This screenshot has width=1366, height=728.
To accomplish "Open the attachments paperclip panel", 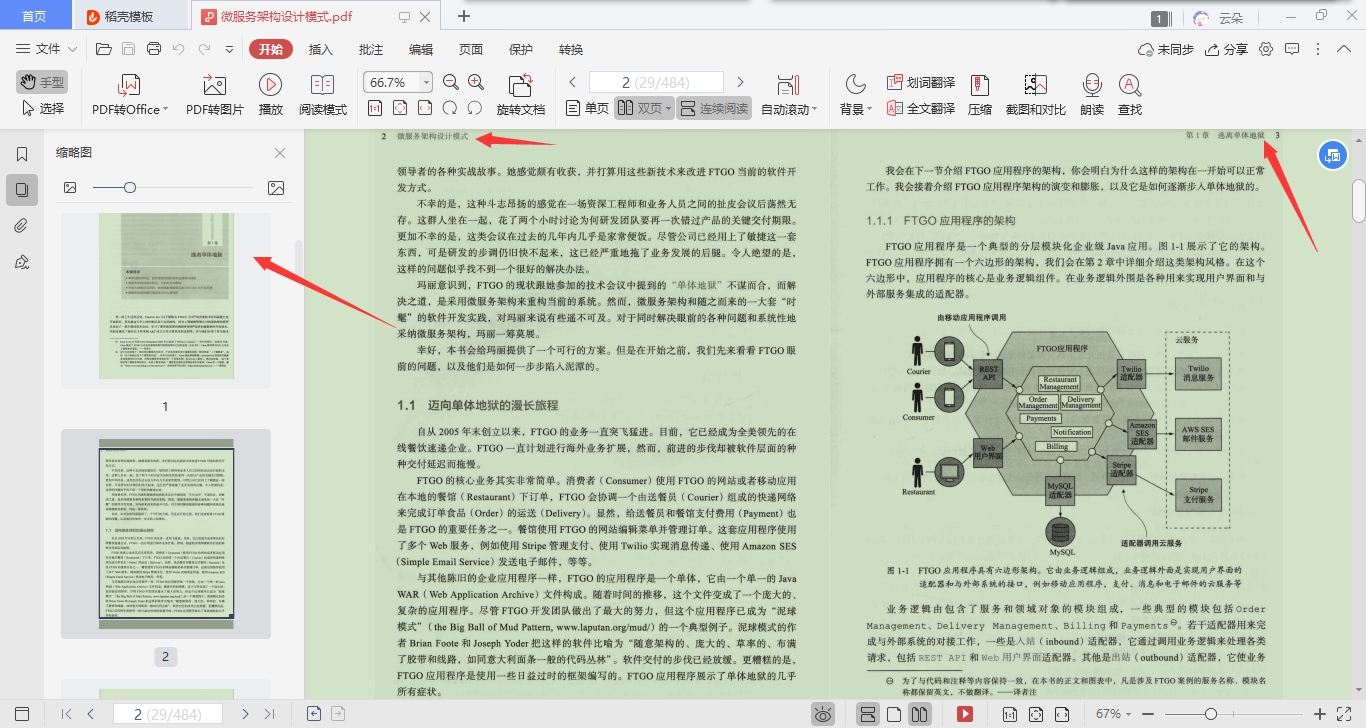I will (x=22, y=225).
